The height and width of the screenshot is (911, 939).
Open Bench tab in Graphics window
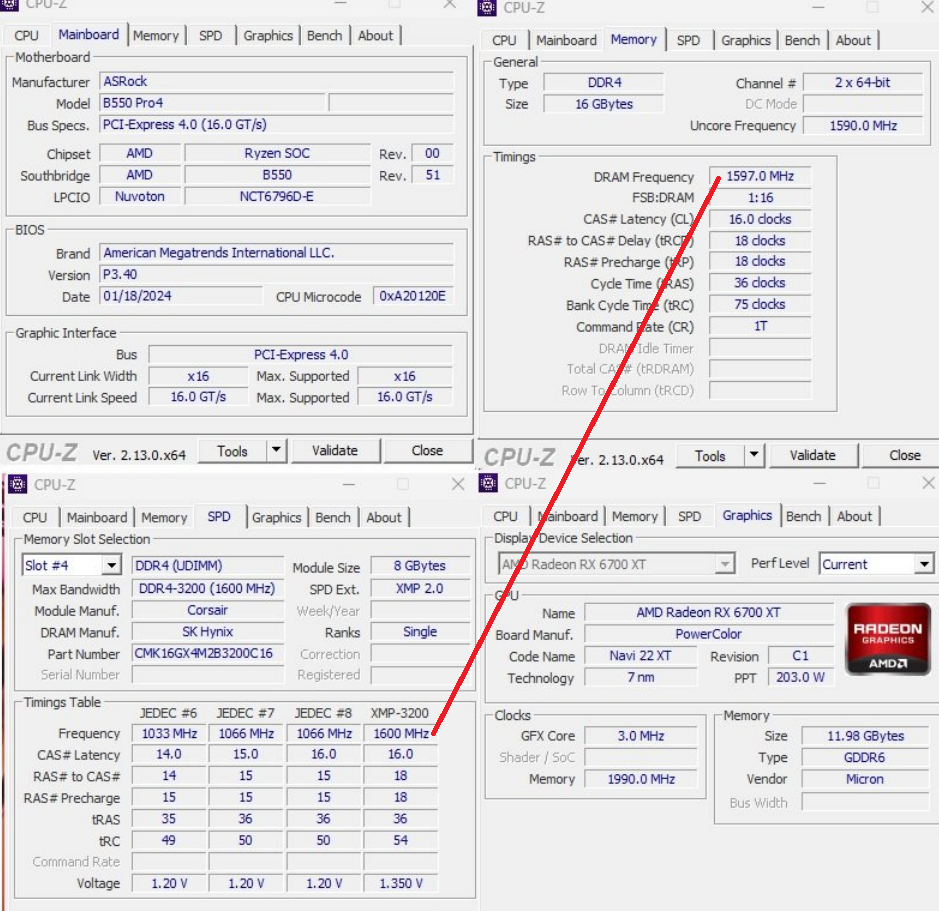click(803, 516)
